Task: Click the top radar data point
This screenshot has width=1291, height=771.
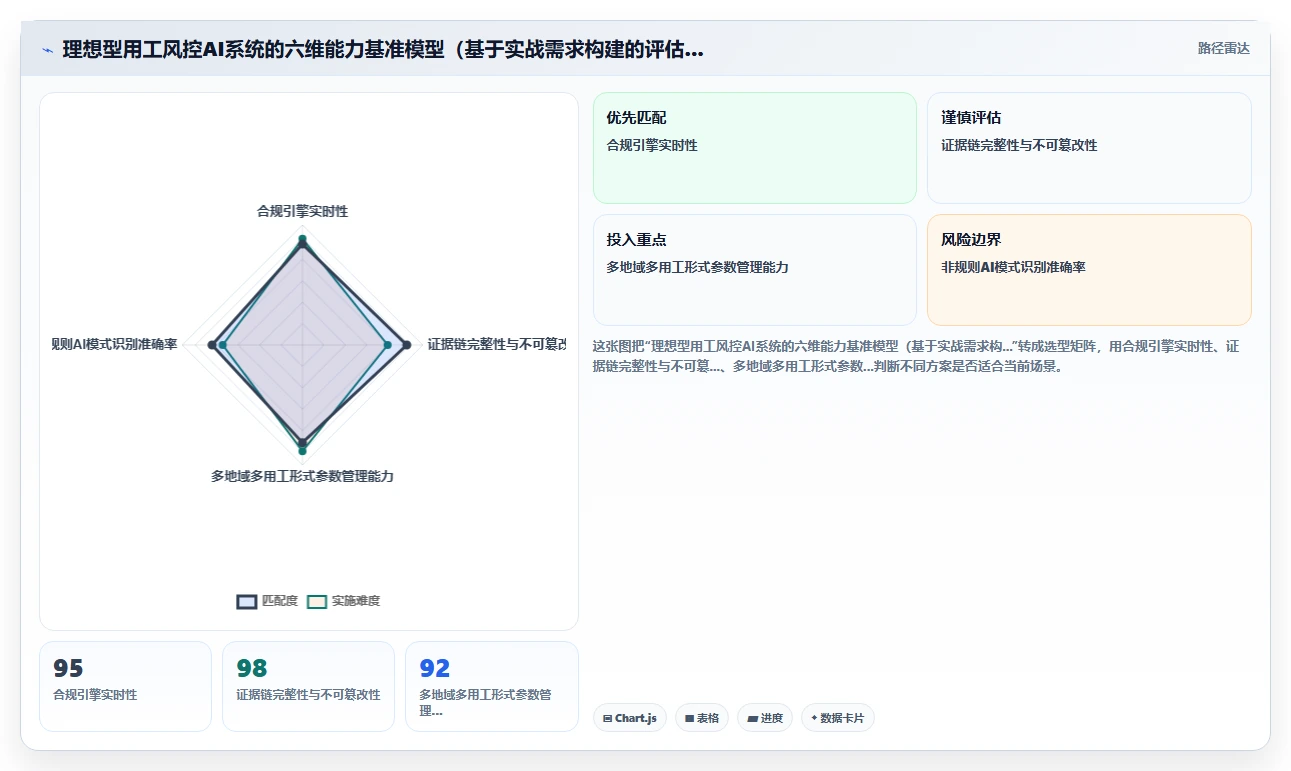Action: pos(302,239)
